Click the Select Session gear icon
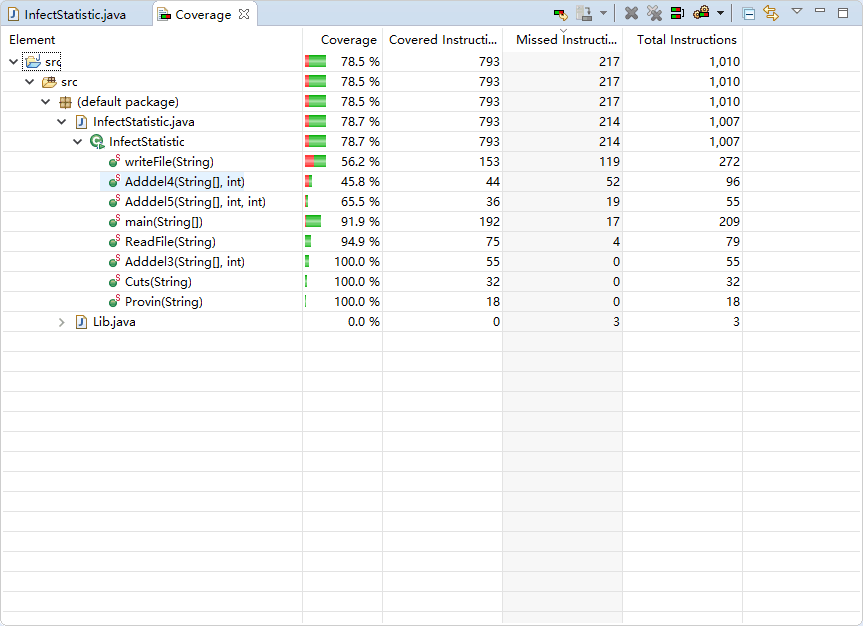This screenshot has width=863, height=626. click(701, 13)
